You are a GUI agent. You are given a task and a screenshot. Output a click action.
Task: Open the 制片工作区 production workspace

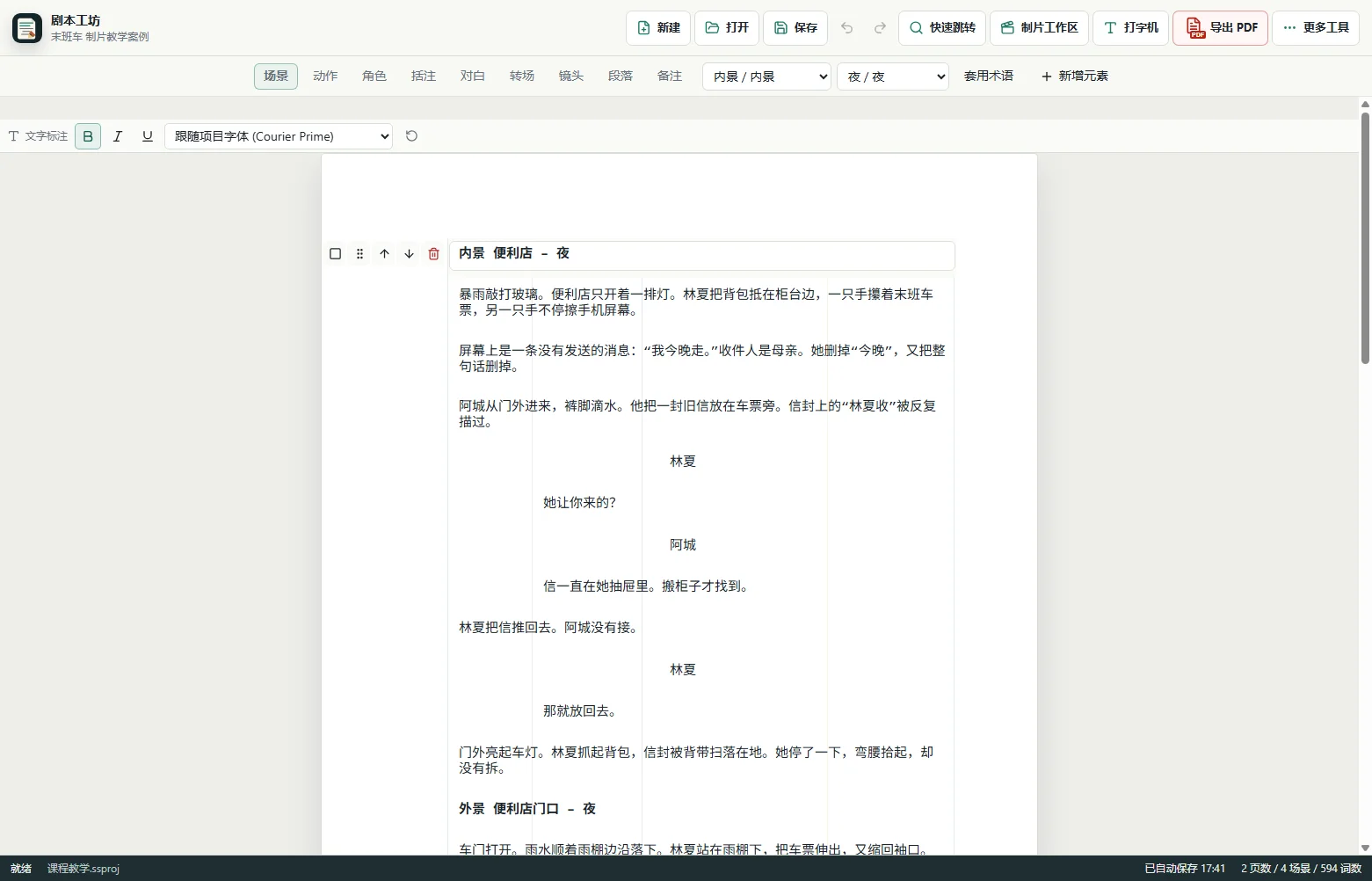point(1040,28)
